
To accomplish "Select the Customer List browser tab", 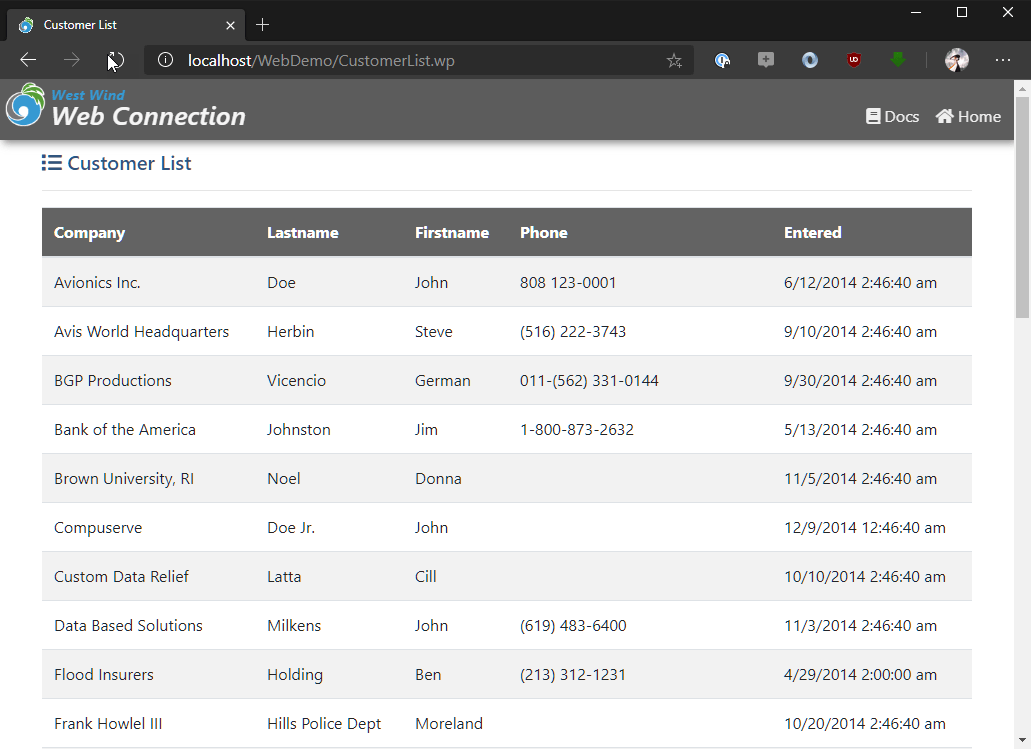I will point(126,25).
